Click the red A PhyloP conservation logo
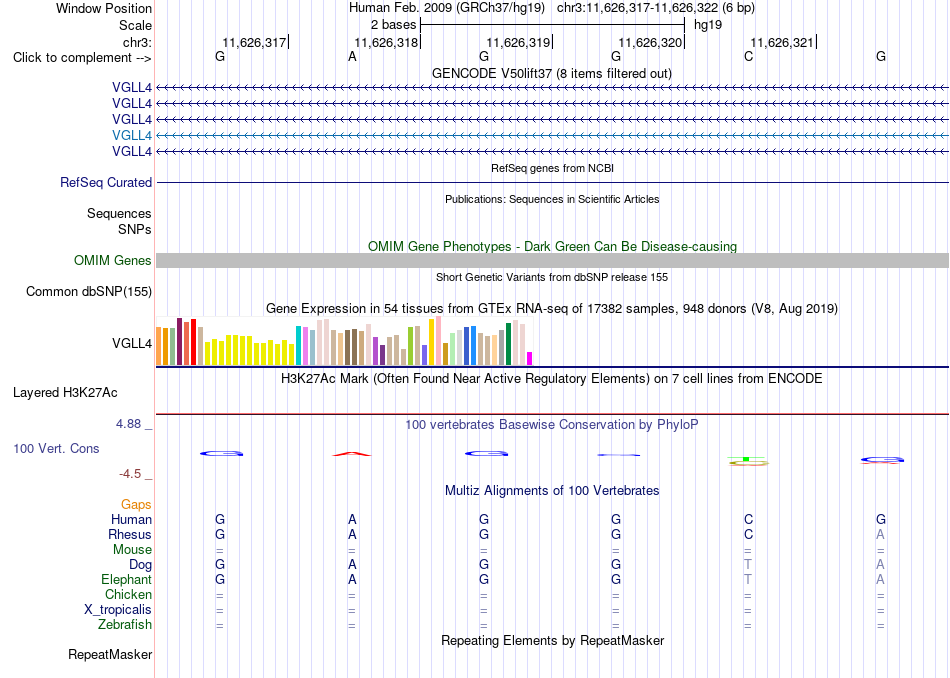Image resolution: width=950 pixels, height=678 pixels. click(352, 454)
